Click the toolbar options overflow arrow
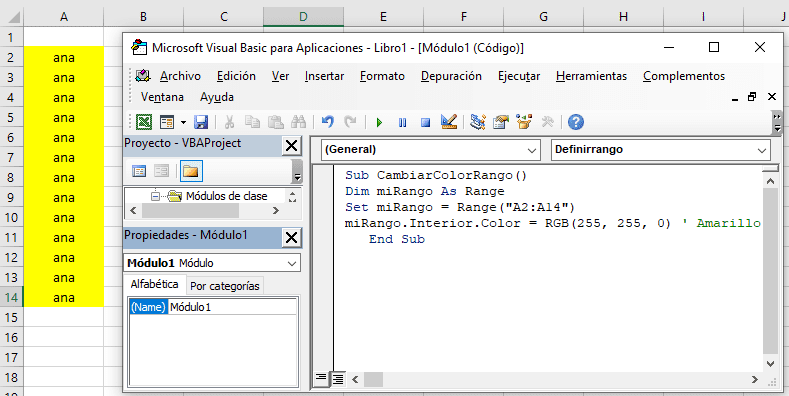 [x=778, y=122]
